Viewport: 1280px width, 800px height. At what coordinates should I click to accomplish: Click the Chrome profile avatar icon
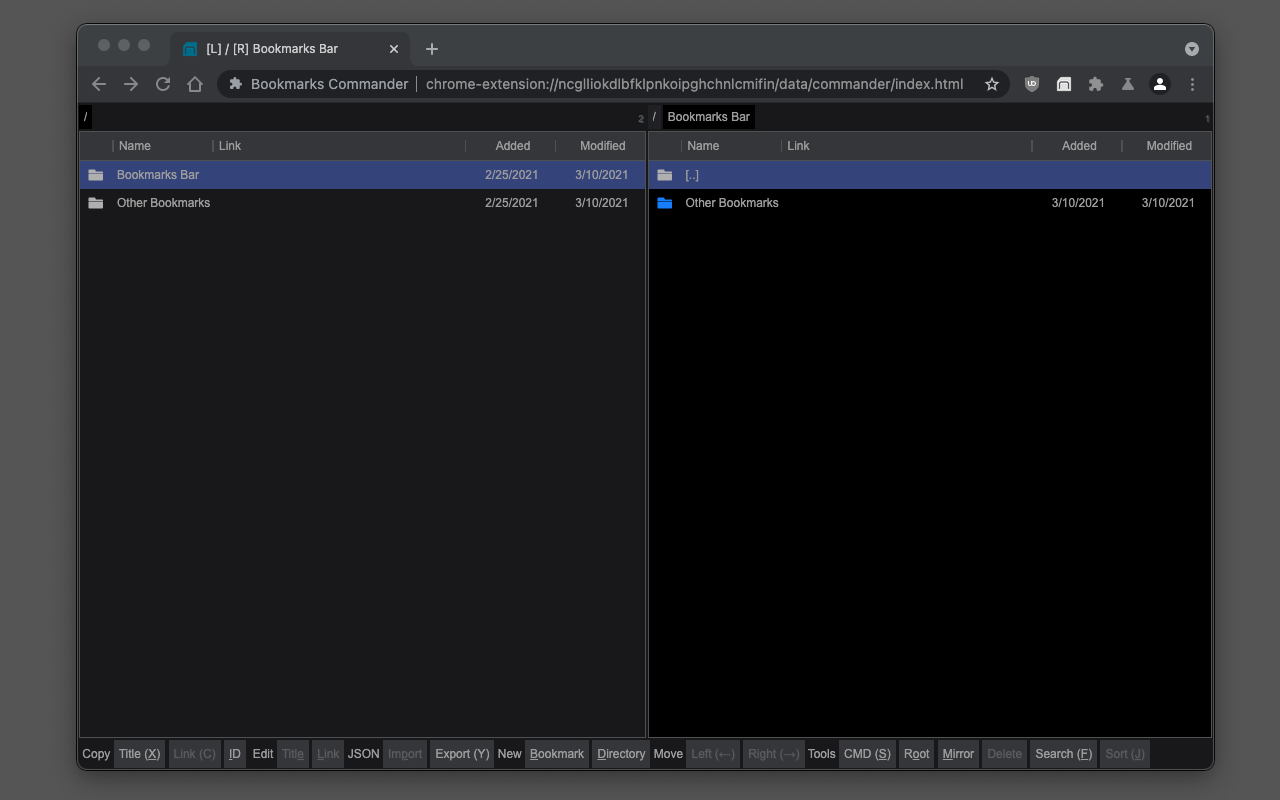1160,84
